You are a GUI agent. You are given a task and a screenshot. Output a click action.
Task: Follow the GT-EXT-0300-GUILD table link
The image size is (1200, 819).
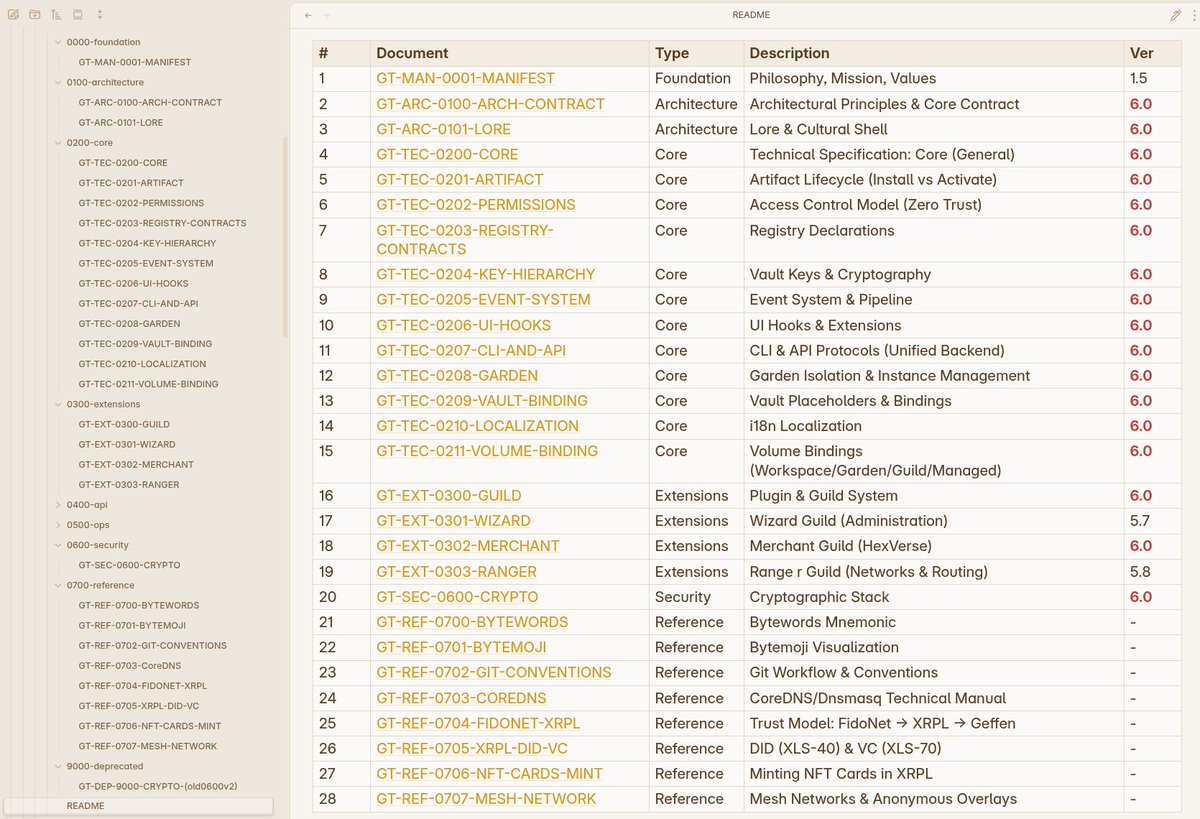(448, 496)
